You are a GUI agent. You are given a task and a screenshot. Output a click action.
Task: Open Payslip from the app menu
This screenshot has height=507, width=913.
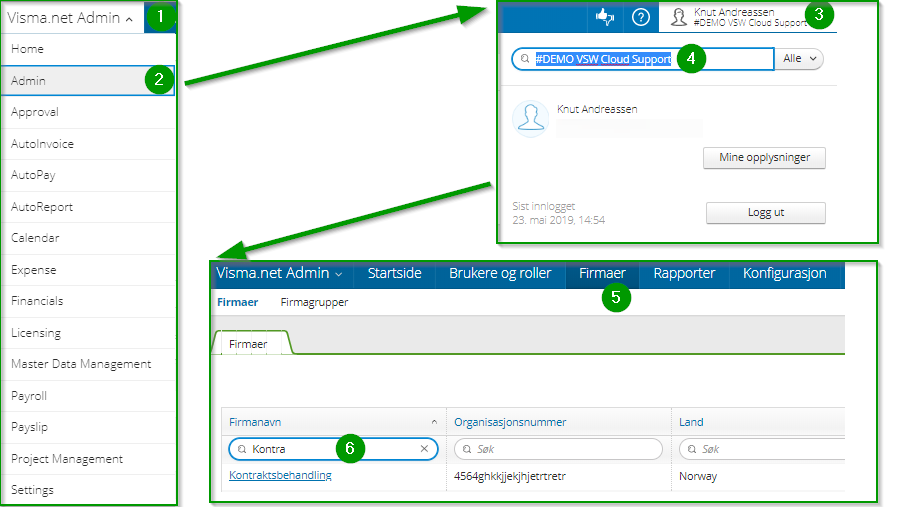(89, 427)
